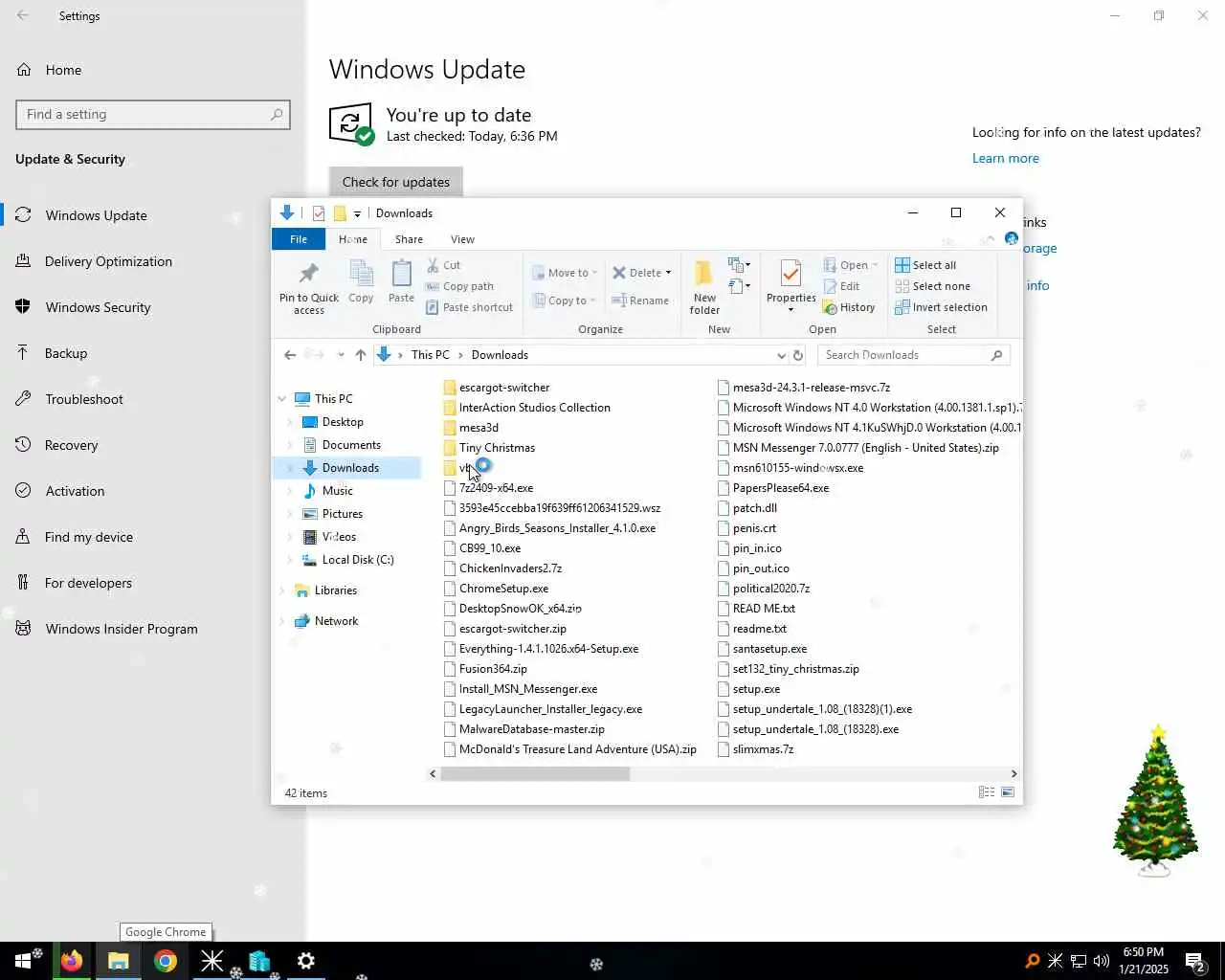Click the Find a setting search box
1225x980 pixels.
pos(153,114)
